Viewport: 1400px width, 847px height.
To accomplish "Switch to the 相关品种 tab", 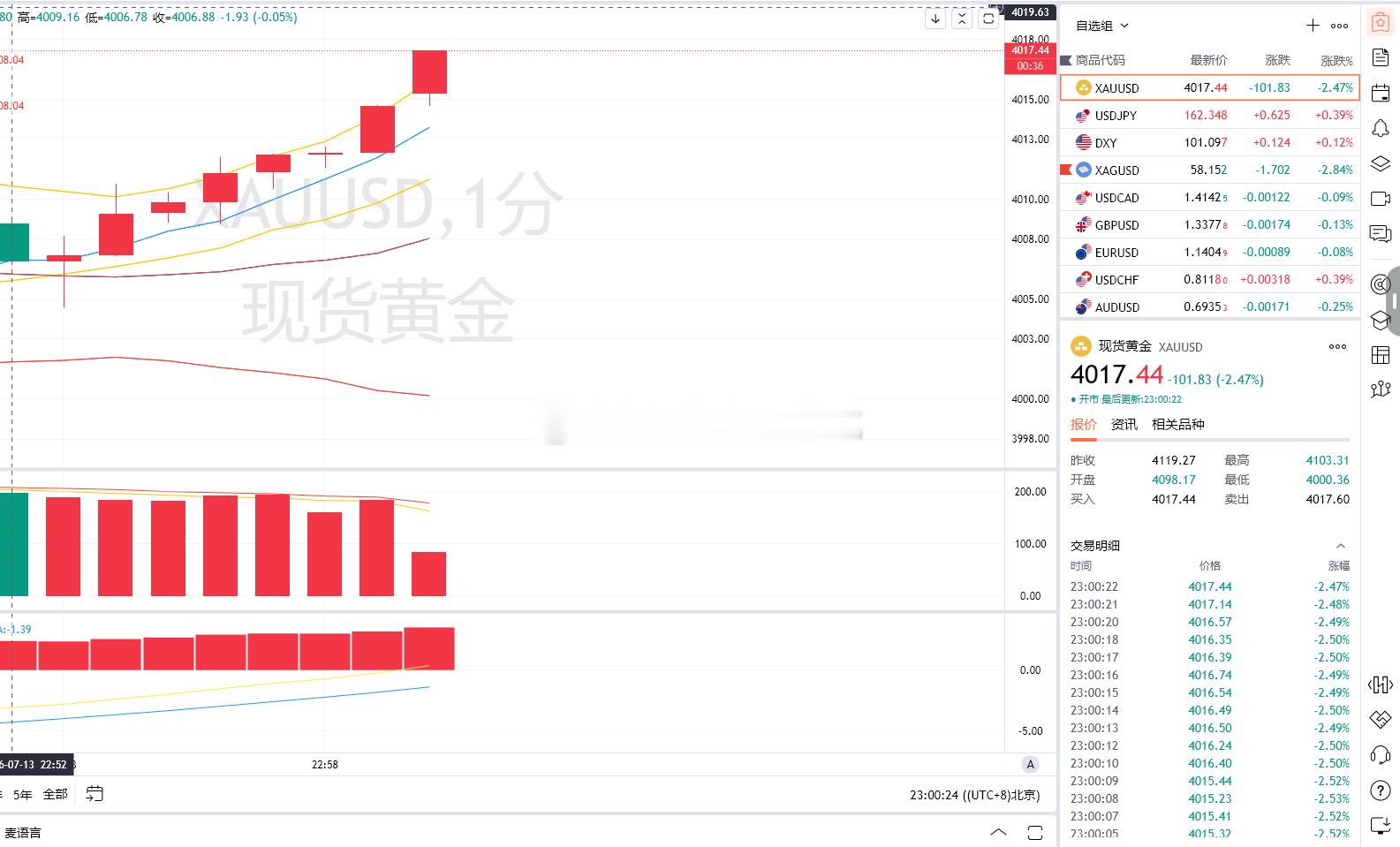I will [x=1177, y=425].
